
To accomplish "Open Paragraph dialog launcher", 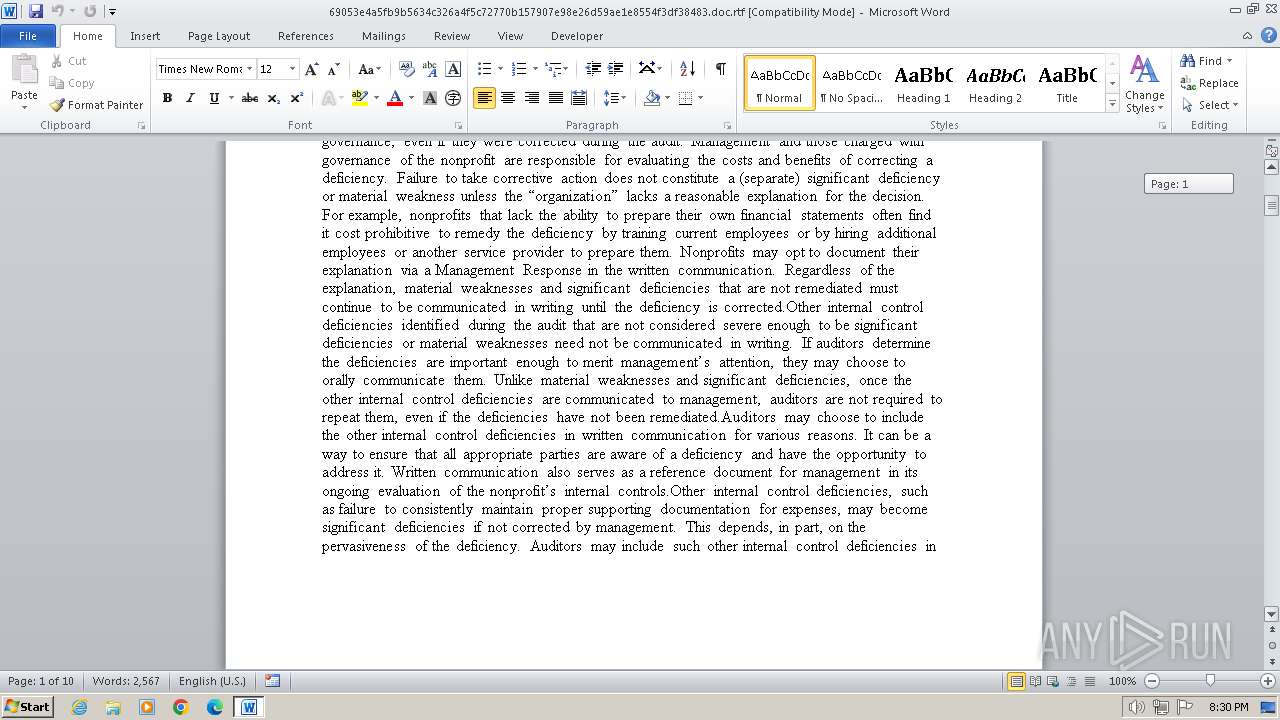I will tap(727, 126).
